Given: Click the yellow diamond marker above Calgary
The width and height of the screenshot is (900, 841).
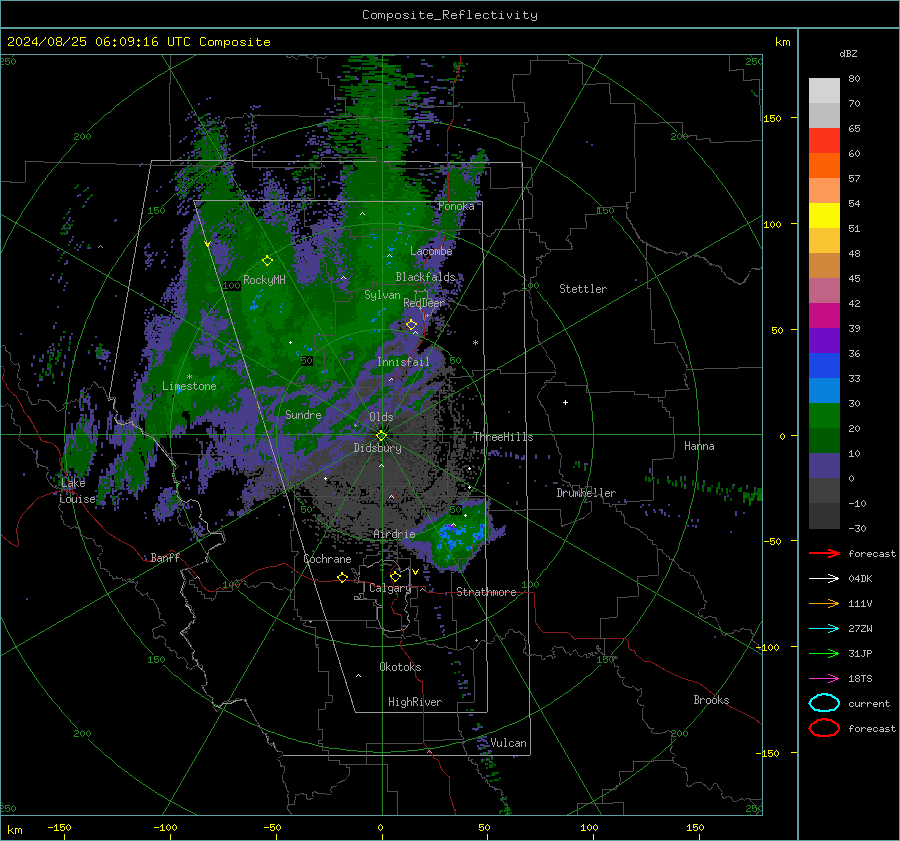Looking at the screenshot, I should [395, 576].
